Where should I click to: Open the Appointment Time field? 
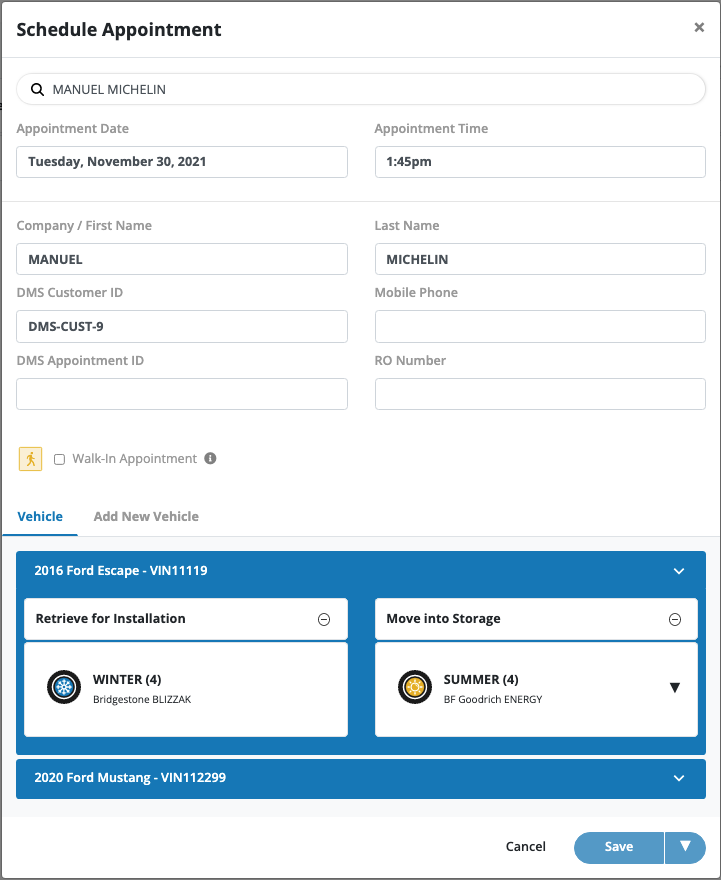[x=540, y=162]
